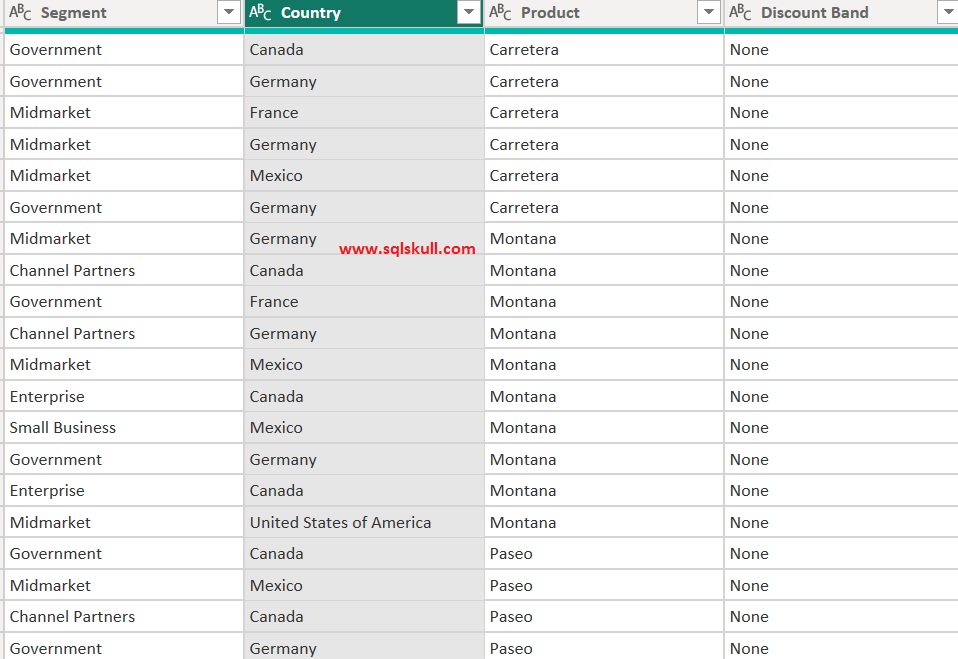The height and width of the screenshot is (659, 958).
Task: Open the Country column filter dropdown
Action: coord(469,12)
